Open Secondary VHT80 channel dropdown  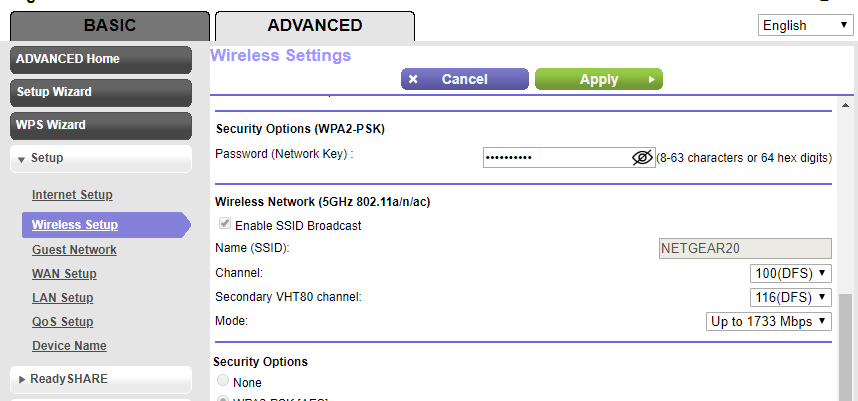tap(790, 297)
